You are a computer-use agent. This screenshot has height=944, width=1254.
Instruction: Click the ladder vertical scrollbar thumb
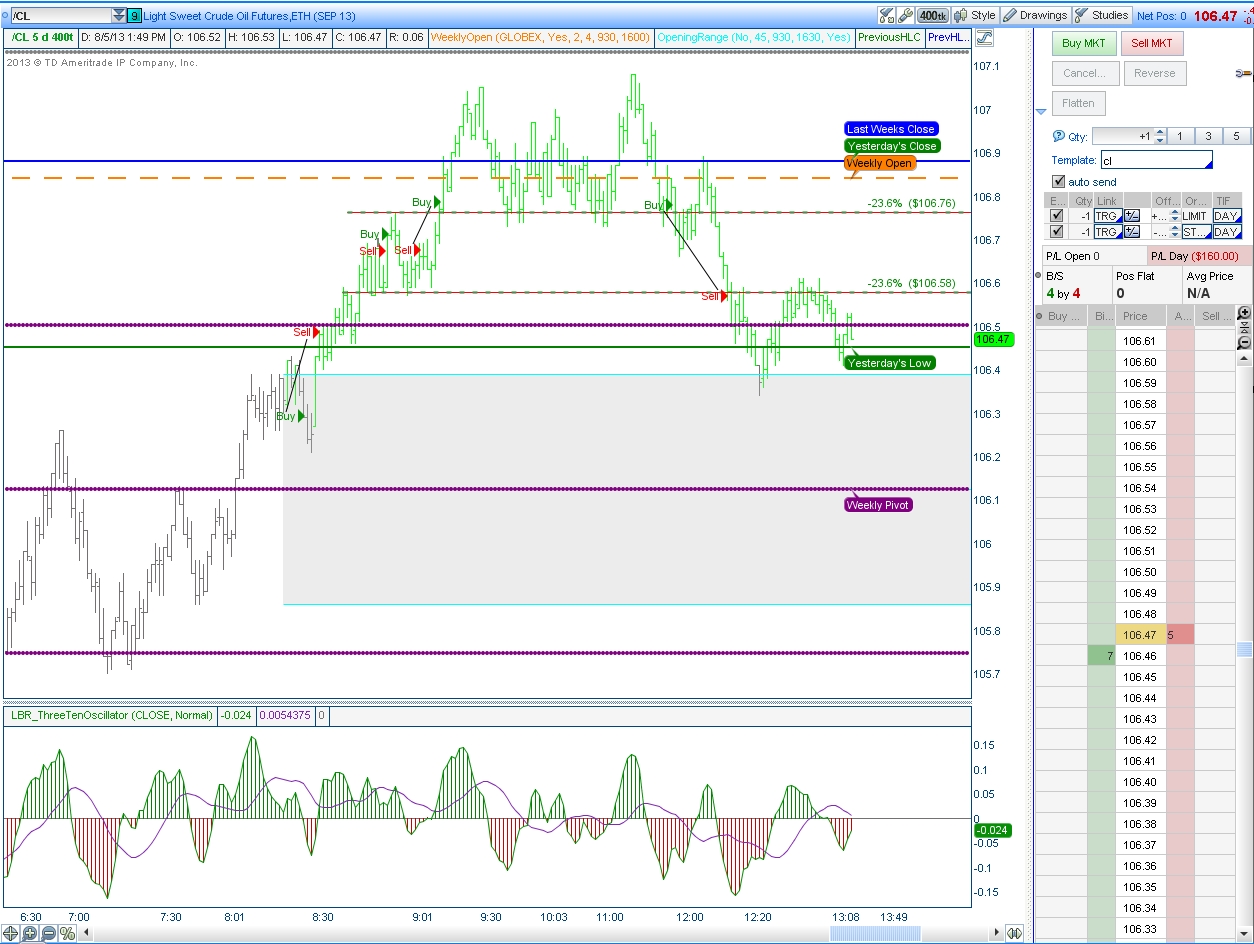coord(1244,650)
